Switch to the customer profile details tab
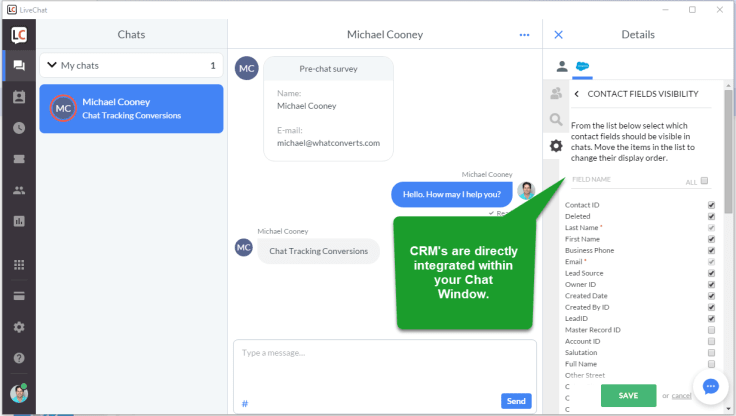736x416 pixels. coord(561,66)
